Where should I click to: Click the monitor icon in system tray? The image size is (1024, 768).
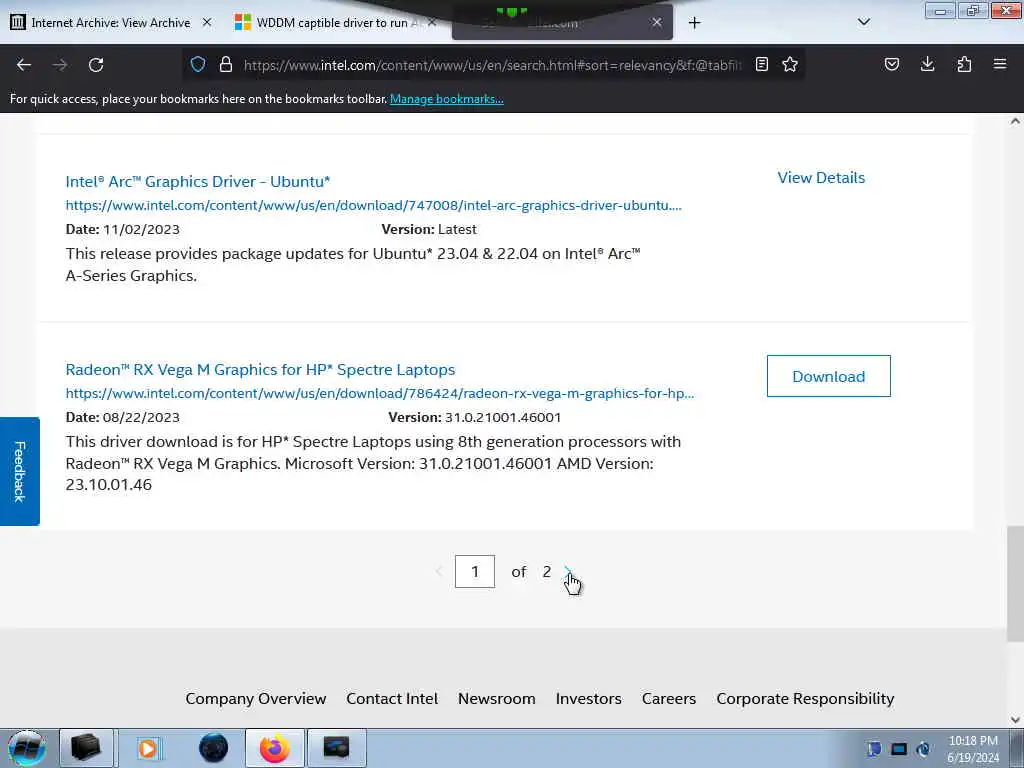(899, 749)
